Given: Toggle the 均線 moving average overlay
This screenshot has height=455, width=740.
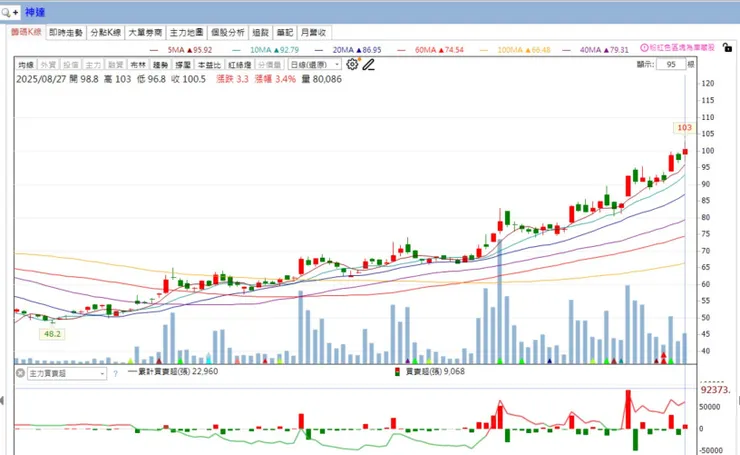Looking at the screenshot, I should tap(26, 65).
